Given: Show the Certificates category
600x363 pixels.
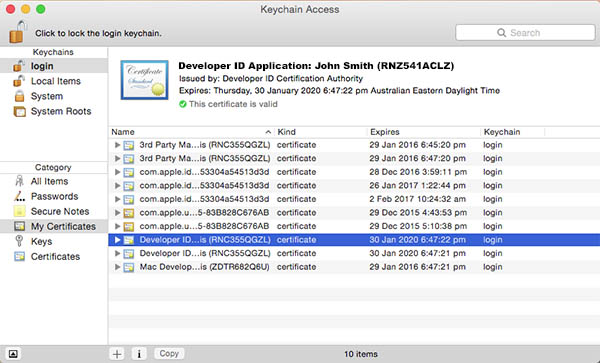Looking at the screenshot, I should [x=54, y=256].
